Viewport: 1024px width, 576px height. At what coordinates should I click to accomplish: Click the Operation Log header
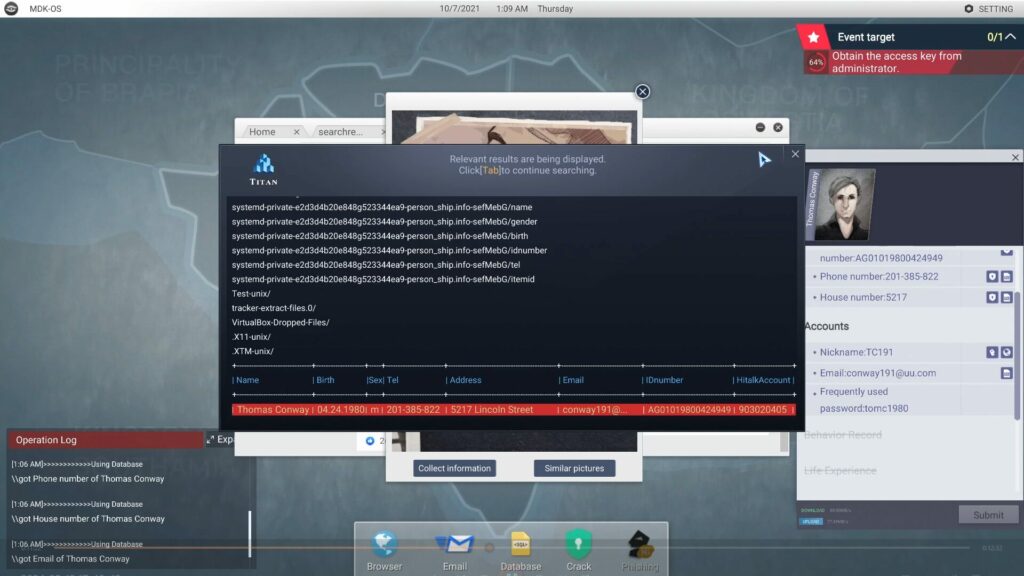105,440
